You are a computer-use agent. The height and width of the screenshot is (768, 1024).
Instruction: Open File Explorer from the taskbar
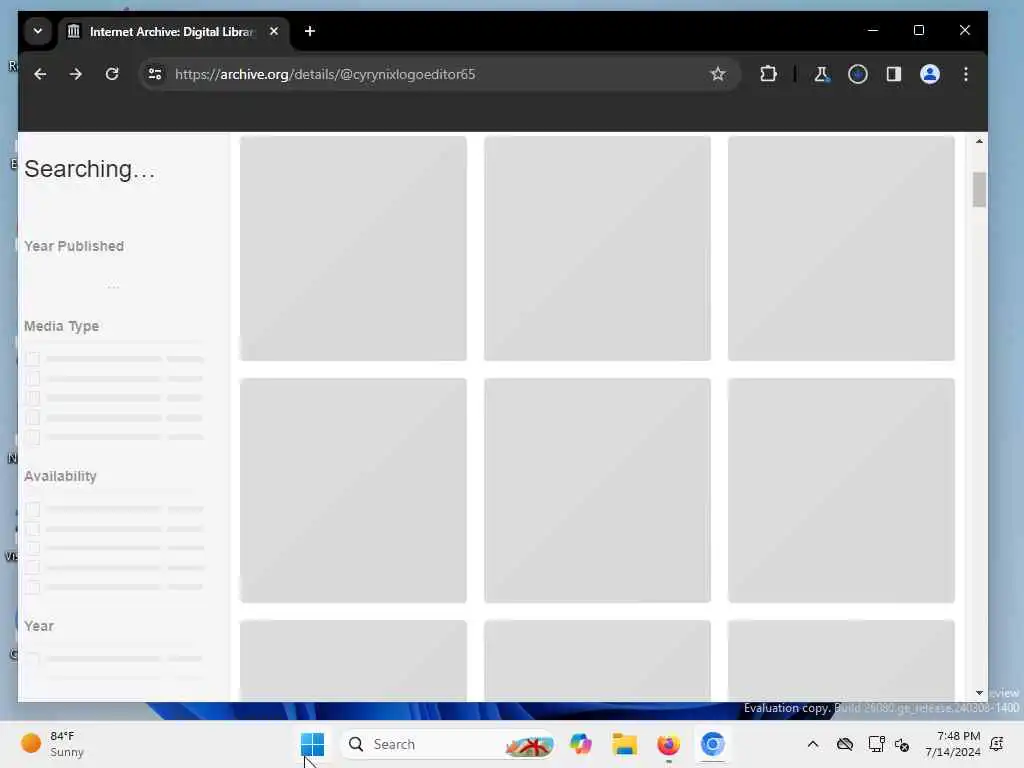(624, 744)
